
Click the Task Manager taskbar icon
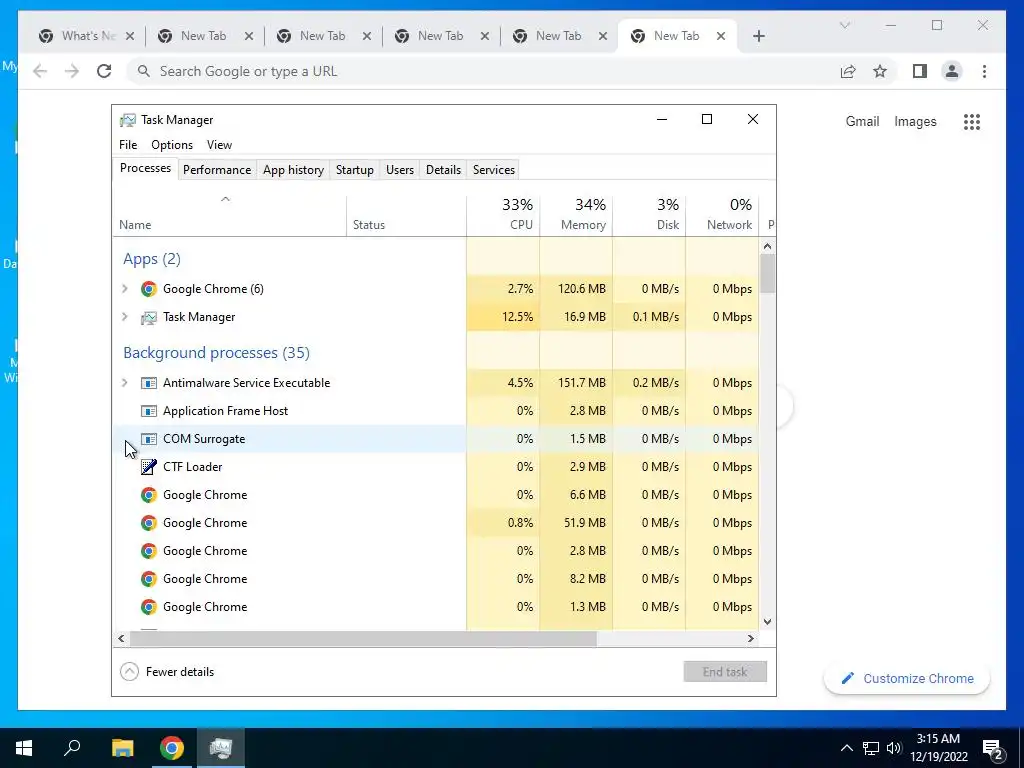[x=221, y=748]
